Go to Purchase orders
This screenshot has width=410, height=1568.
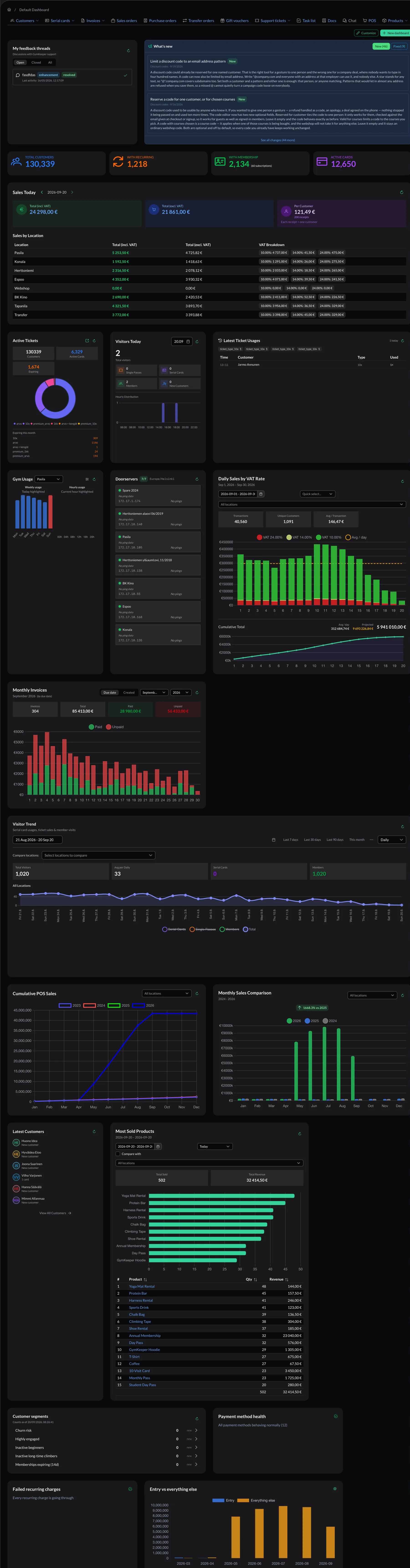click(x=160, y=21)
